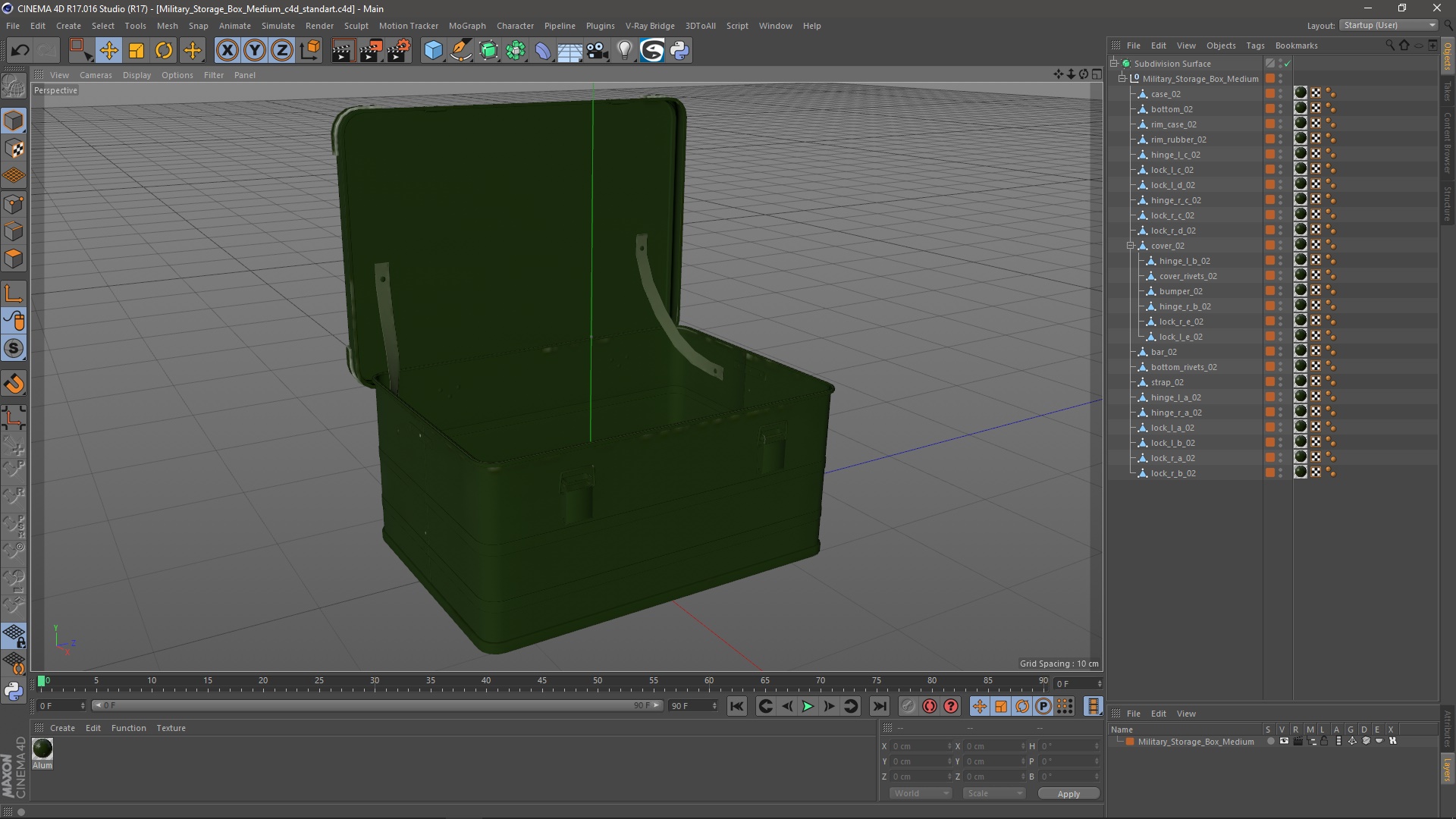Activate the Rotate tool
The width and height of the screenshot is (1456, 819).
click(x=164, y=51)
